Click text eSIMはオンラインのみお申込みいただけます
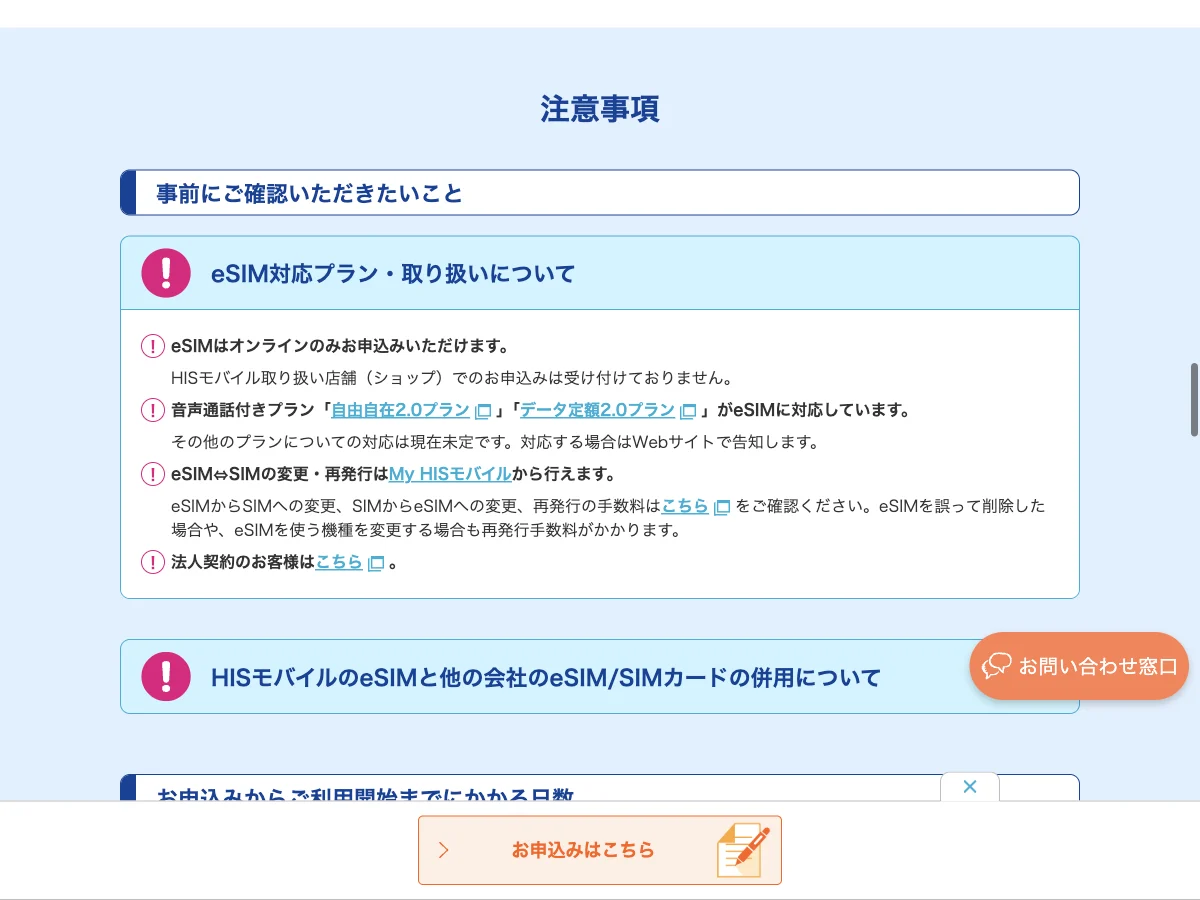Image resolution: width=1200 pixels, height=900 pixels. point(341,346)
